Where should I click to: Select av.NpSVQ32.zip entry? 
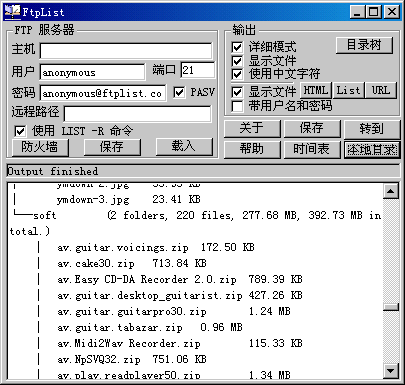(x=99, y=359)
